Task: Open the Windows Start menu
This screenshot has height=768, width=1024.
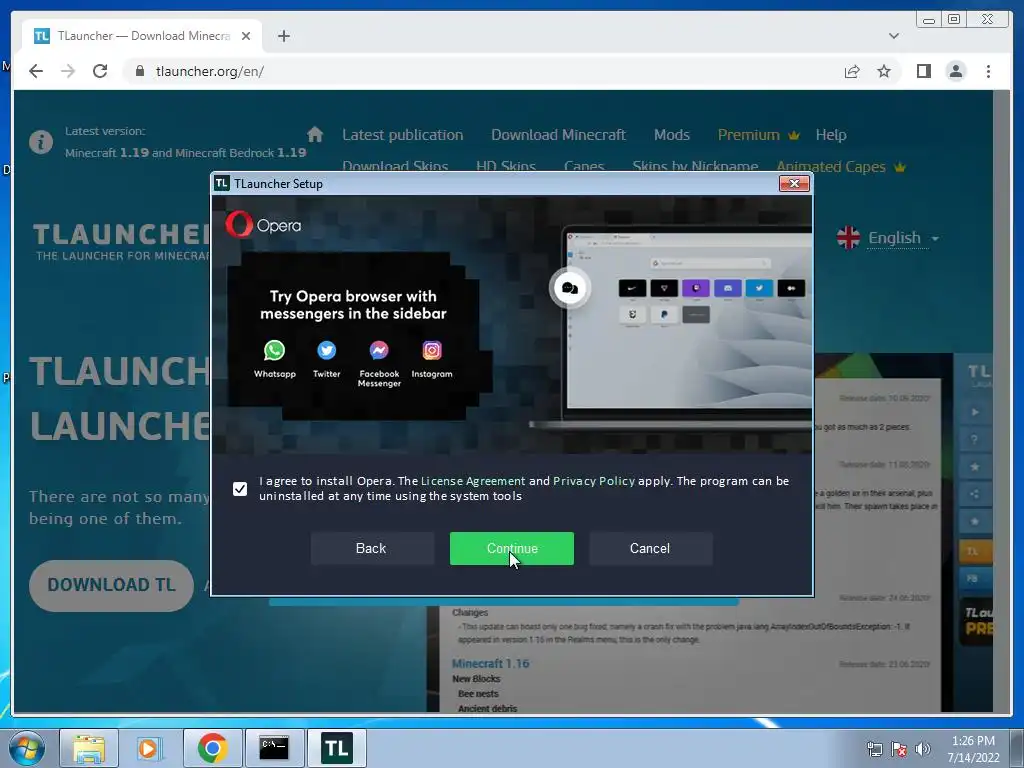Action: [26, 748]
